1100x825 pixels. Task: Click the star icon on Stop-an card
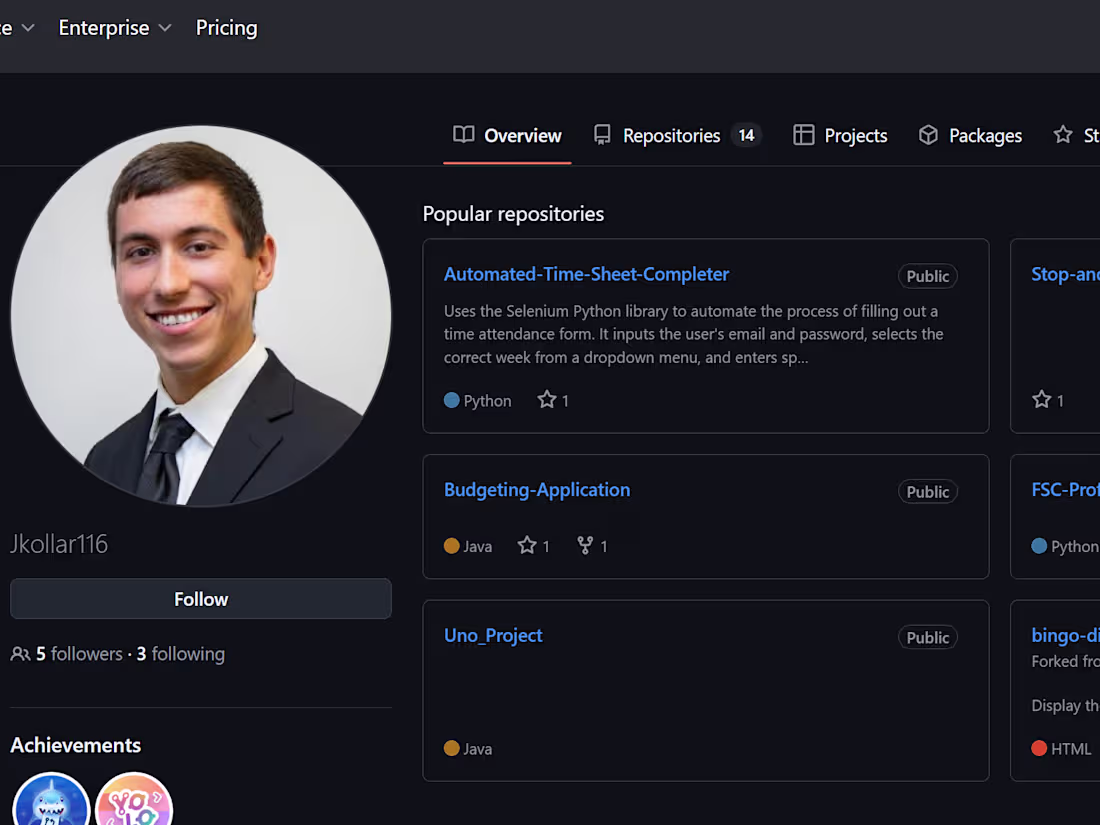[1042, 400]
